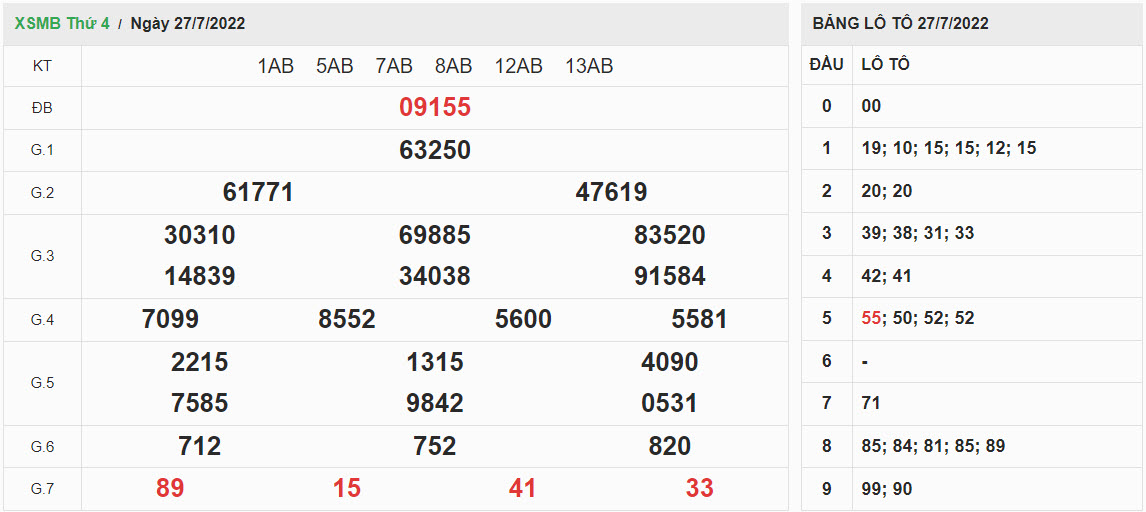Click the red seventh prize number 89
This screenshot has height=512, width=1146.
coord(170,488)
